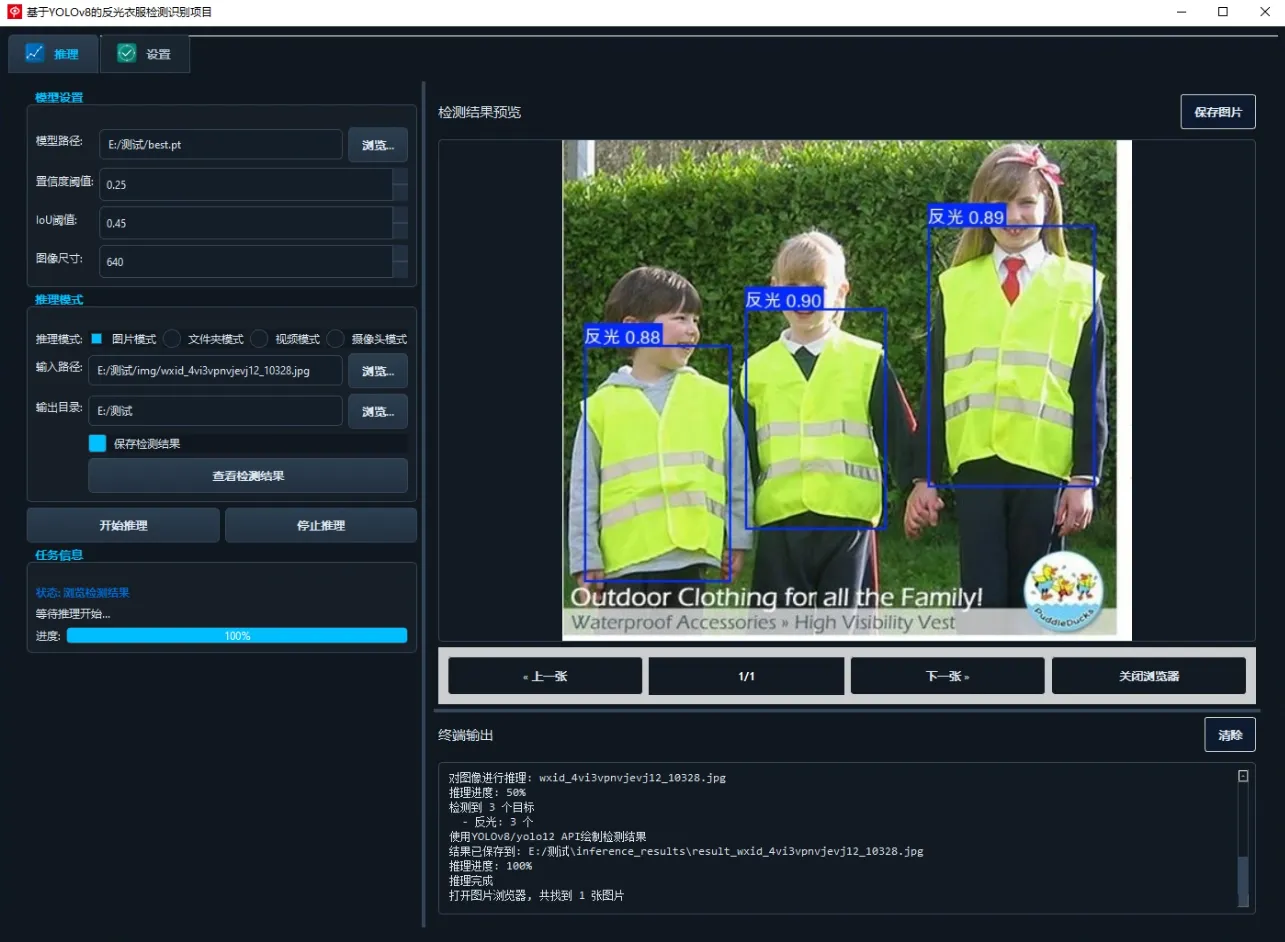
Task: Toggle the 保存检测结果 checkbox
Action: coord(98,443)
